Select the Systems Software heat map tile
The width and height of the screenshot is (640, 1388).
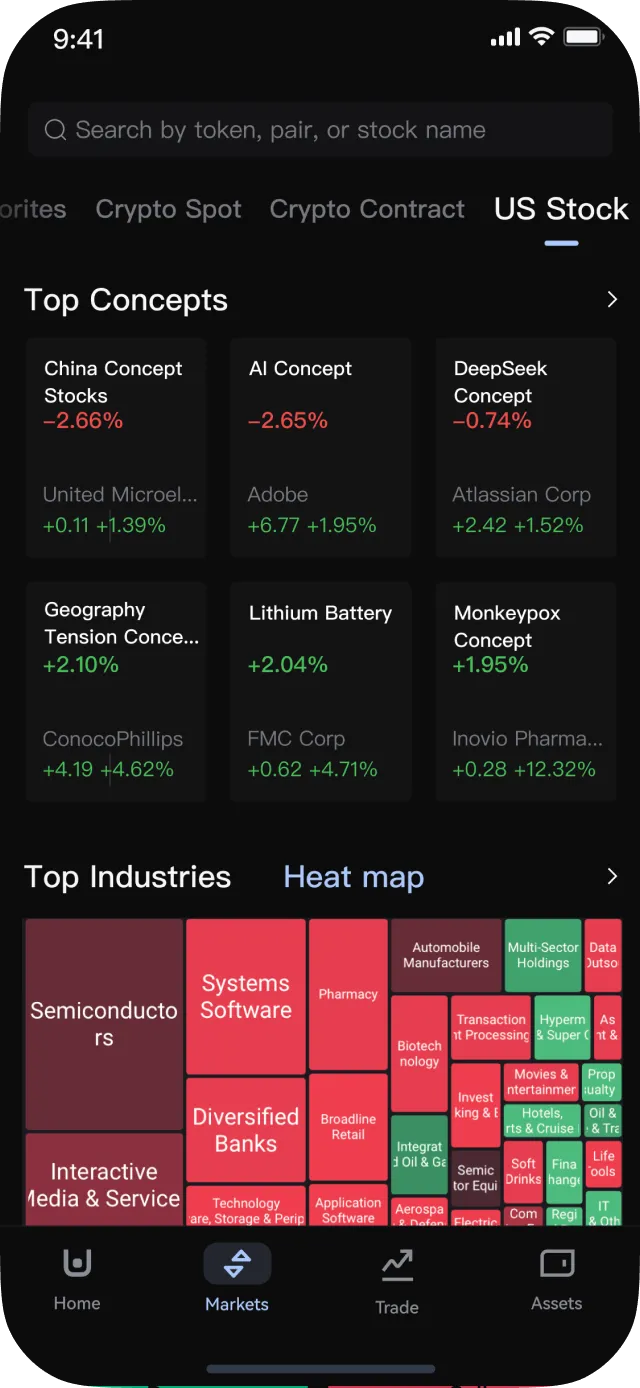click(246, 997)
